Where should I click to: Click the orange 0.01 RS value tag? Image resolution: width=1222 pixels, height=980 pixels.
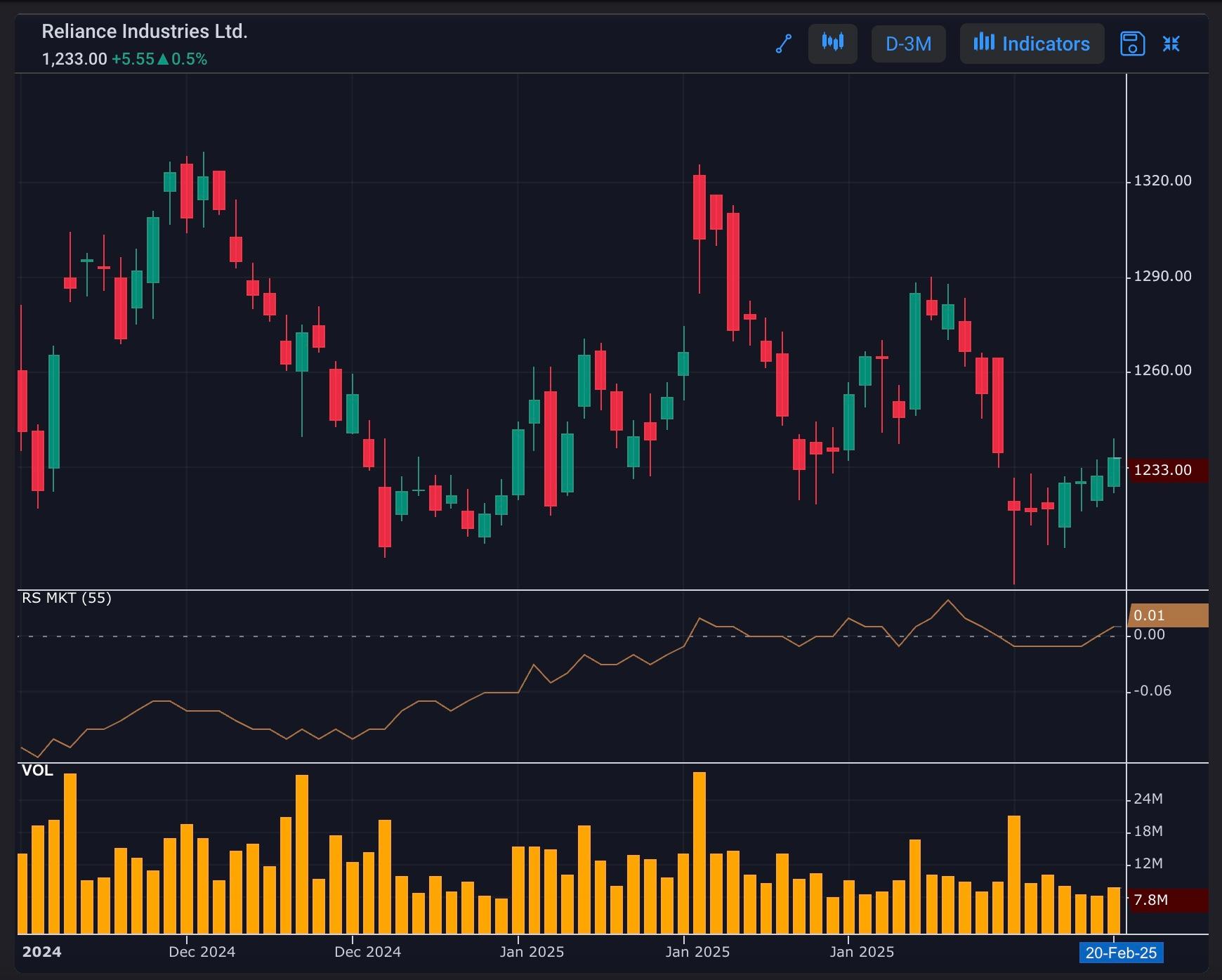click(x=1167, y=615)
